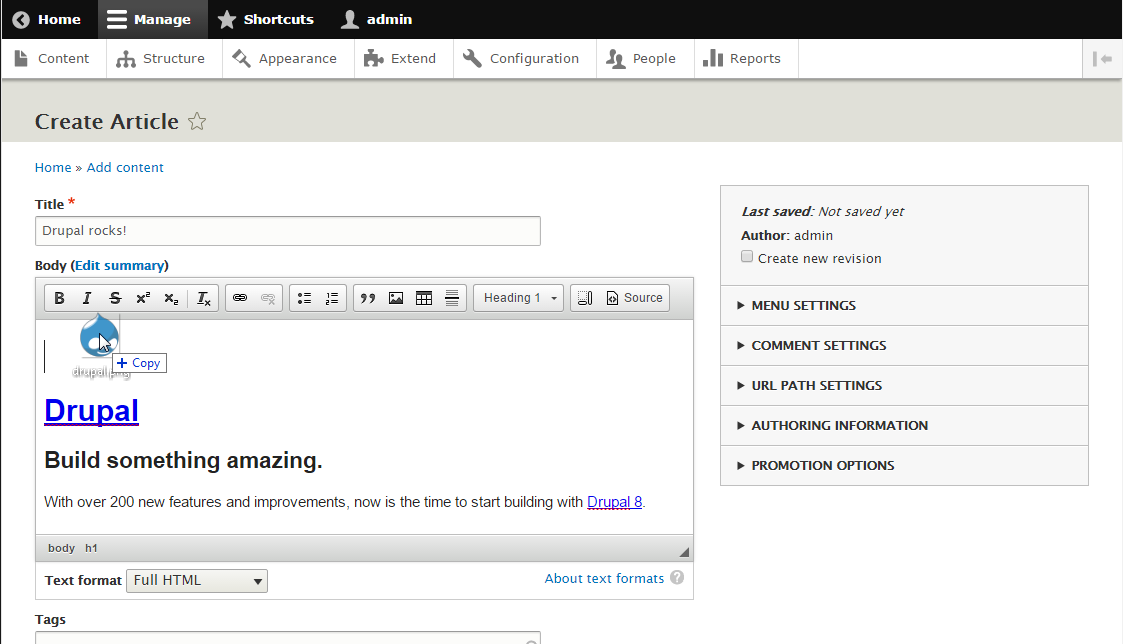The width and height of the screenshot is (1123, 644).
Task: Apply italic formatting
Action: click(x=87, y=298)
